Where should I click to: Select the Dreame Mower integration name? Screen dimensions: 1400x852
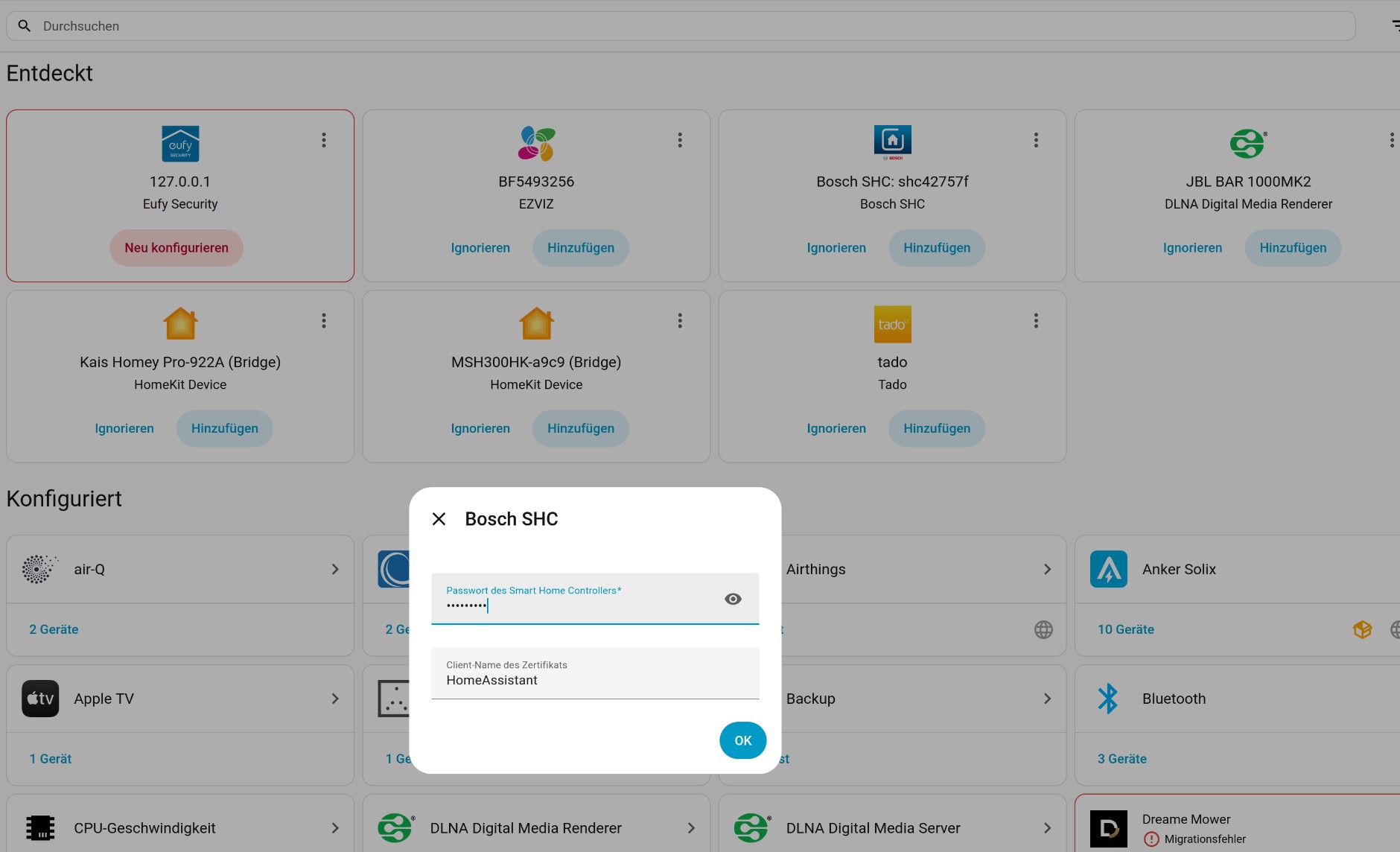point(1186,819)
